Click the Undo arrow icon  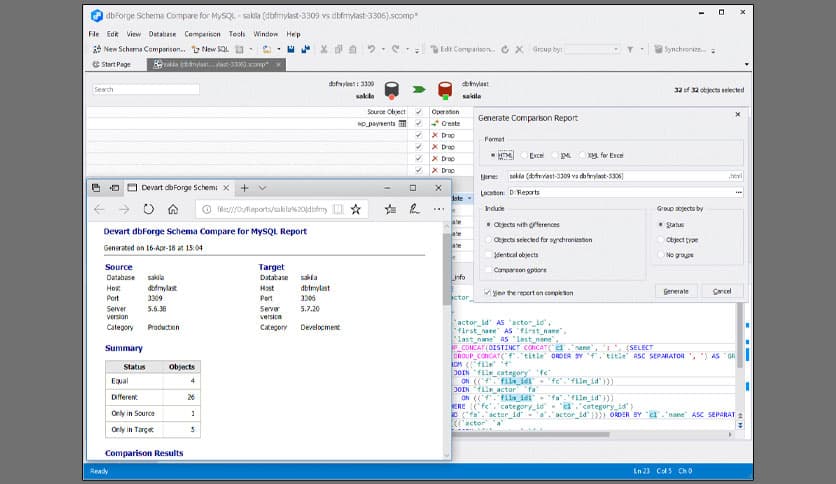point(371,49)
